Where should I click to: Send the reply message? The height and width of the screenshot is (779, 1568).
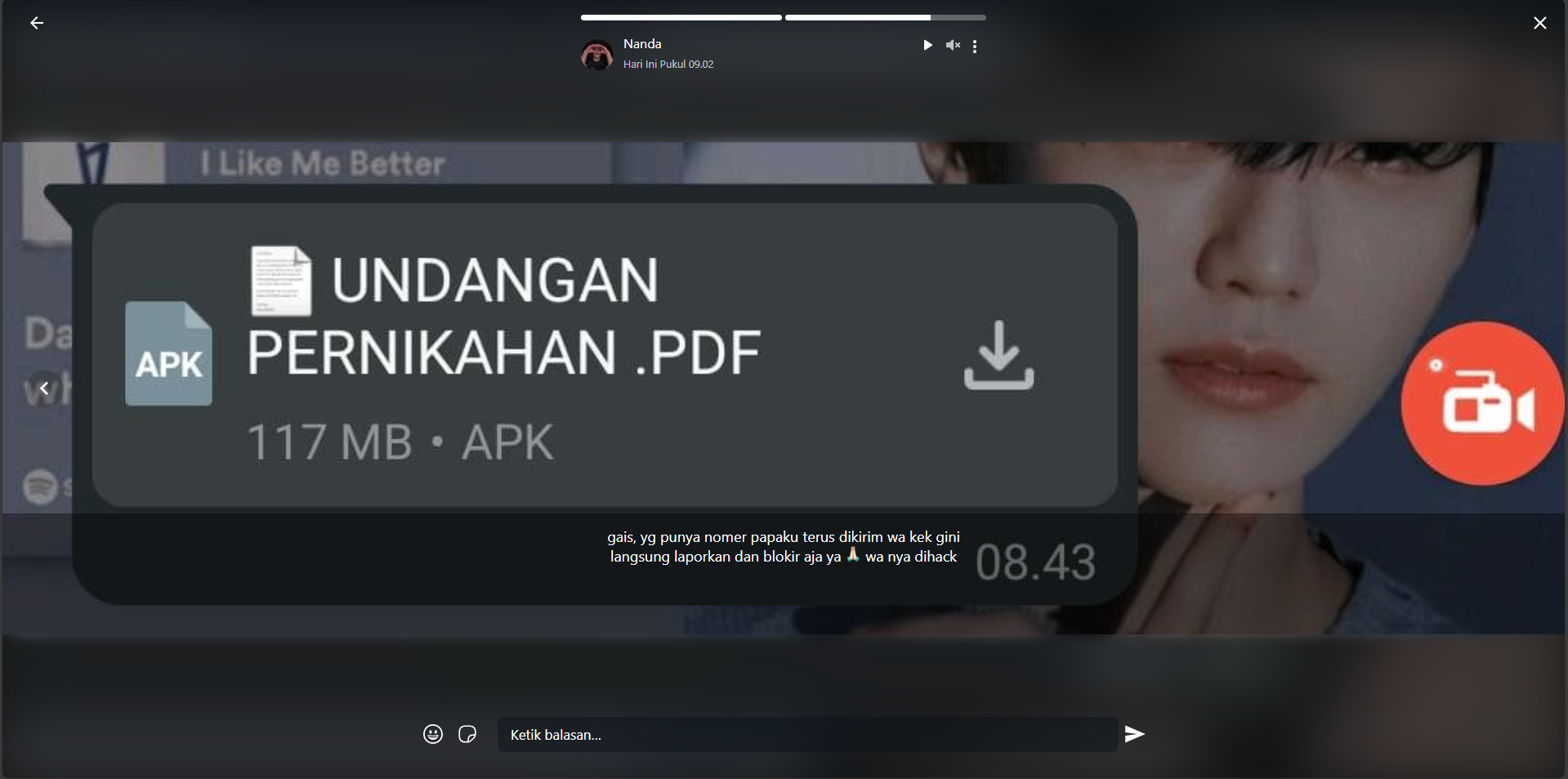tap(1134, 734)
